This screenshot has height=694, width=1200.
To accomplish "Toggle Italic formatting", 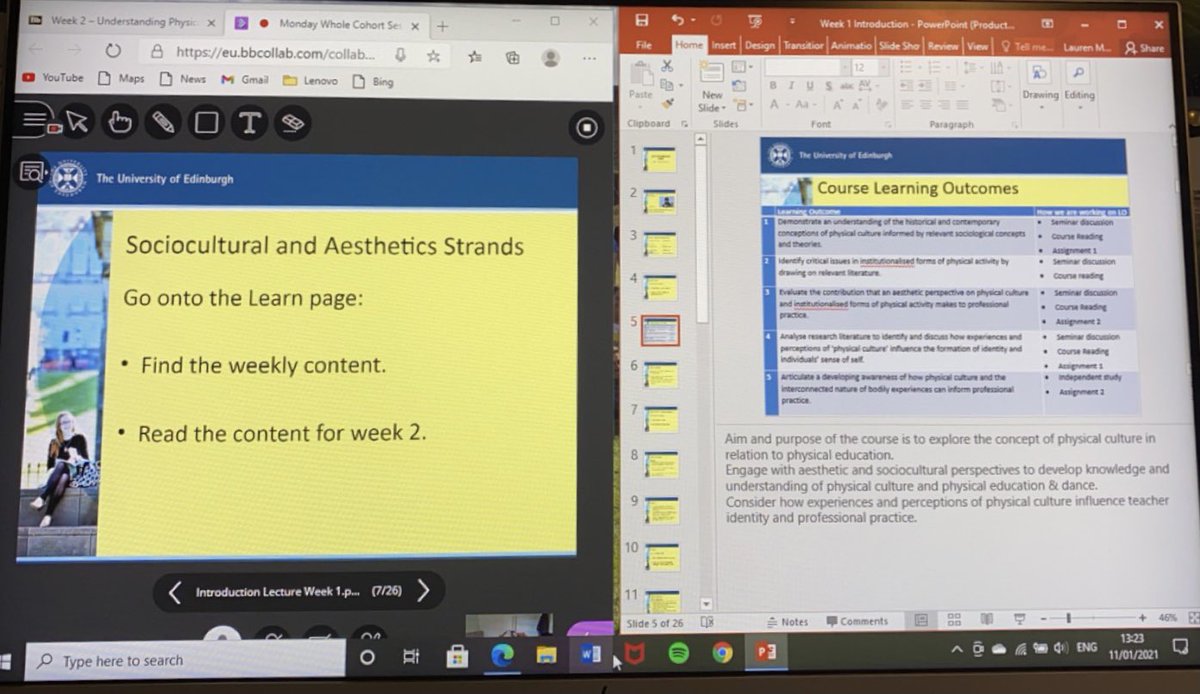I will coord(792,86).
